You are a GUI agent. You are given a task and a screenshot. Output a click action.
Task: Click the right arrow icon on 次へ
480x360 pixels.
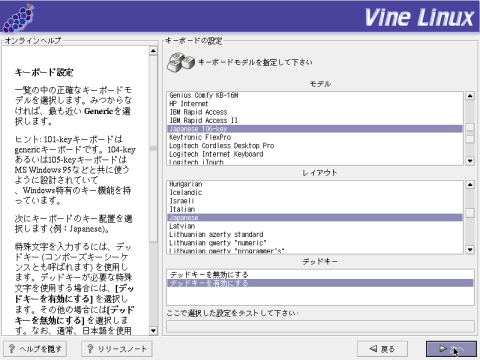443,349
